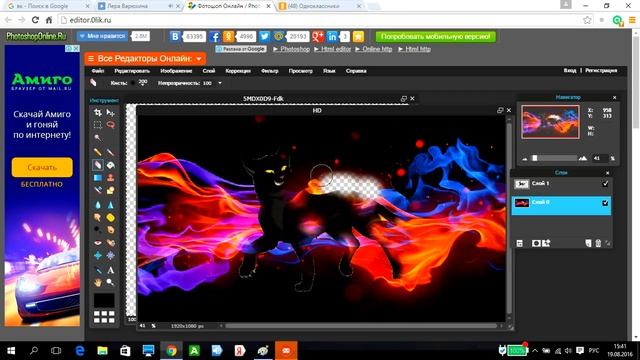Open the Слой menu
640x360 pixels.
209,71
